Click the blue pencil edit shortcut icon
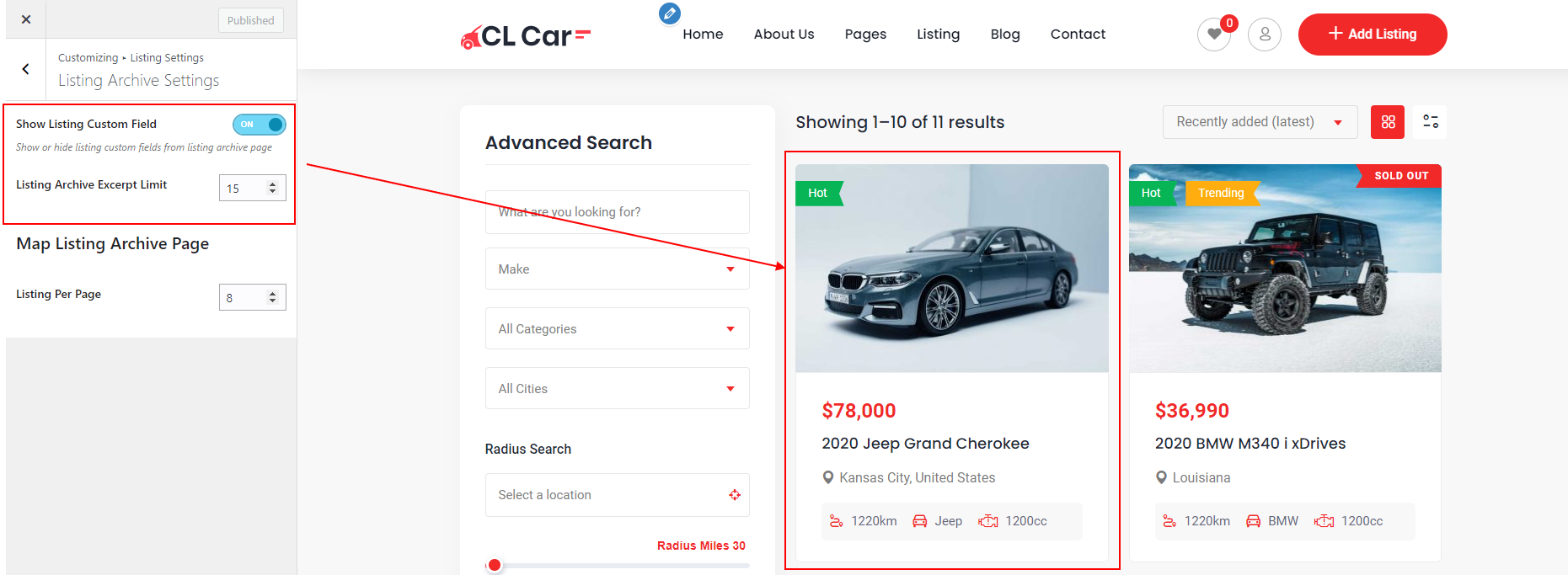 tap(670, 13)
